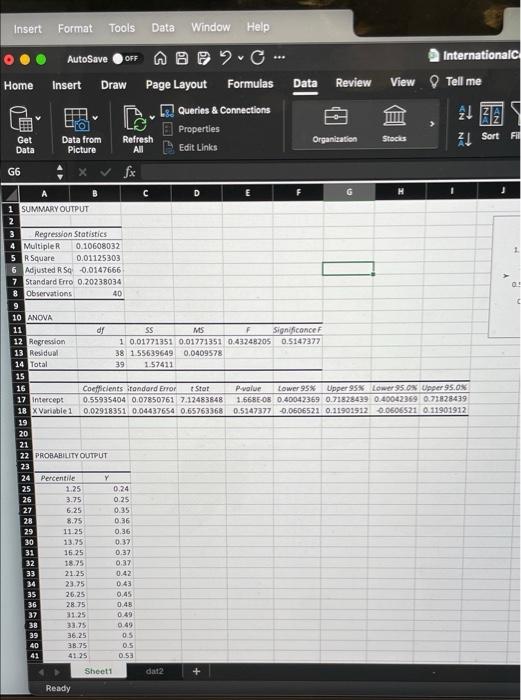Open the Insert ribbon tab

pos(67,85)
